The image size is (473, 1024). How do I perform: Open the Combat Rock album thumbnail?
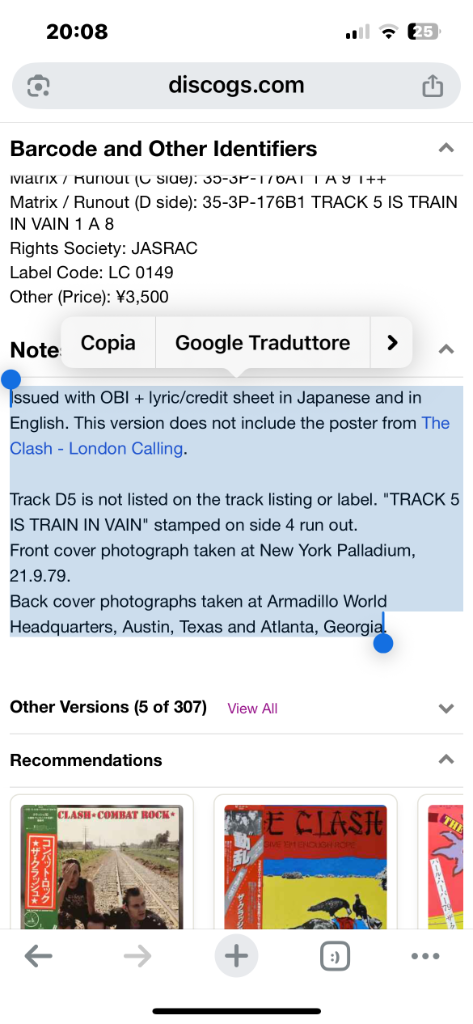pos(102,867)
